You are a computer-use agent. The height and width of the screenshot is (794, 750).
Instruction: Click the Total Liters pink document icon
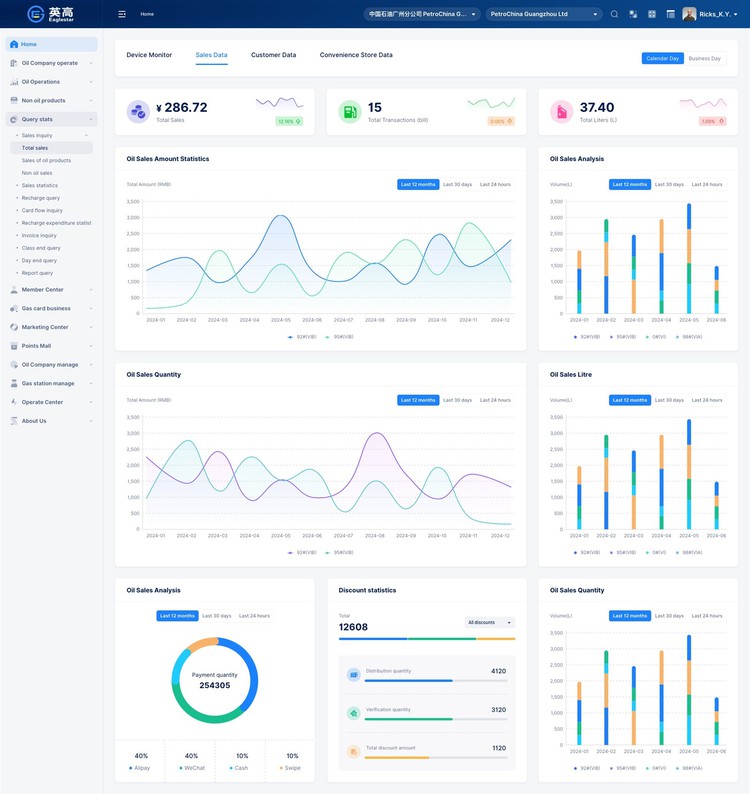pos(561,112)
